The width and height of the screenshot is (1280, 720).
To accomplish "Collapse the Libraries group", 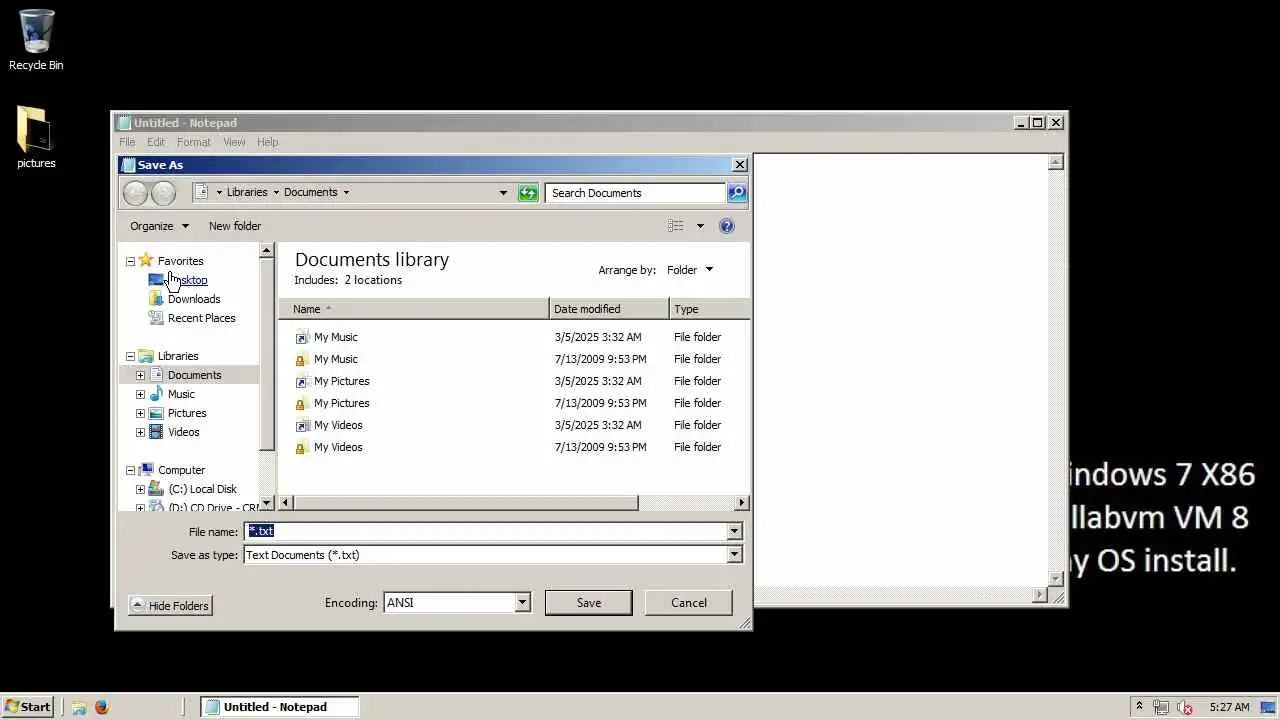I will point(130,356).
